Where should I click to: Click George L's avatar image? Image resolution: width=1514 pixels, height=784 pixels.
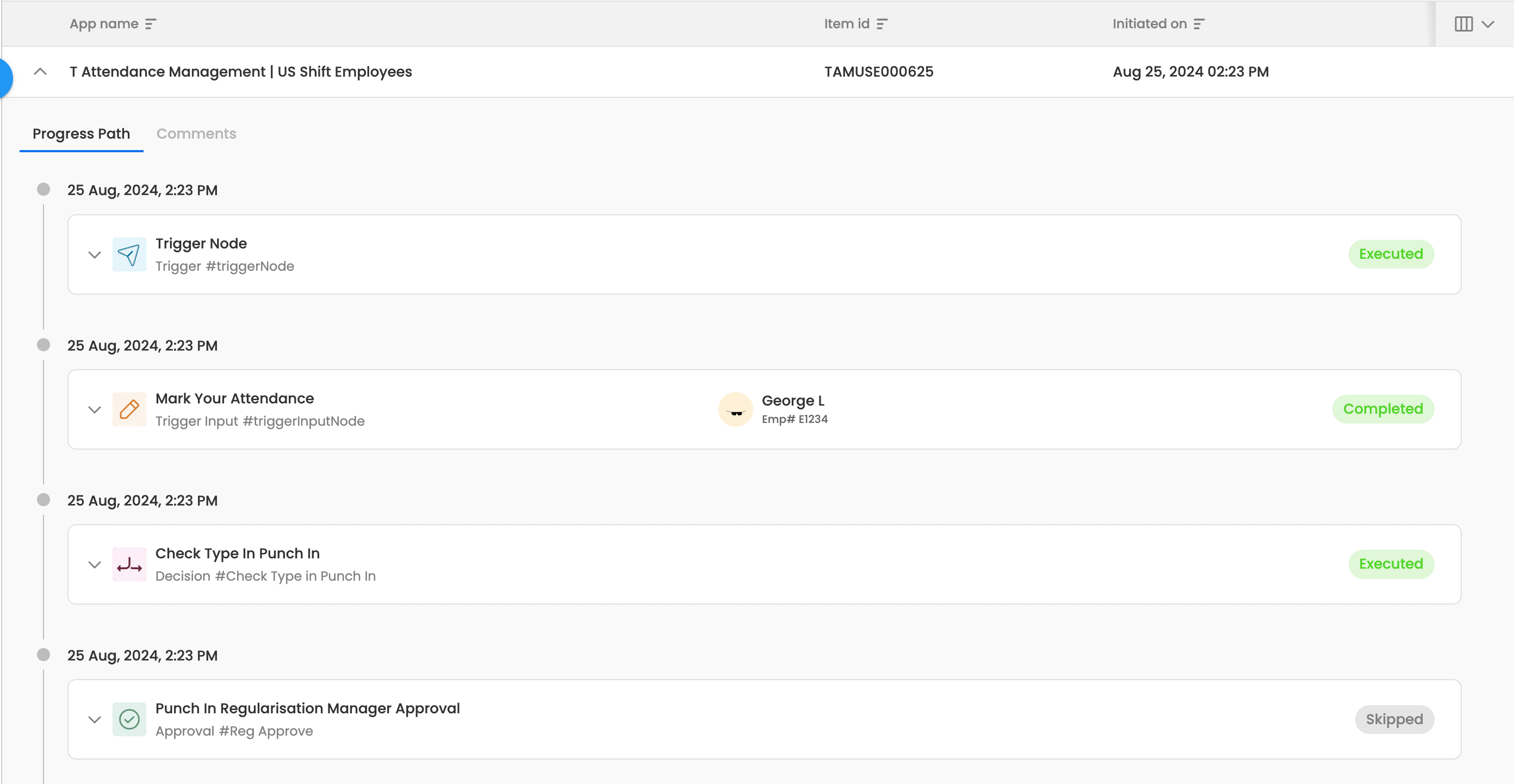pos(735,409)
